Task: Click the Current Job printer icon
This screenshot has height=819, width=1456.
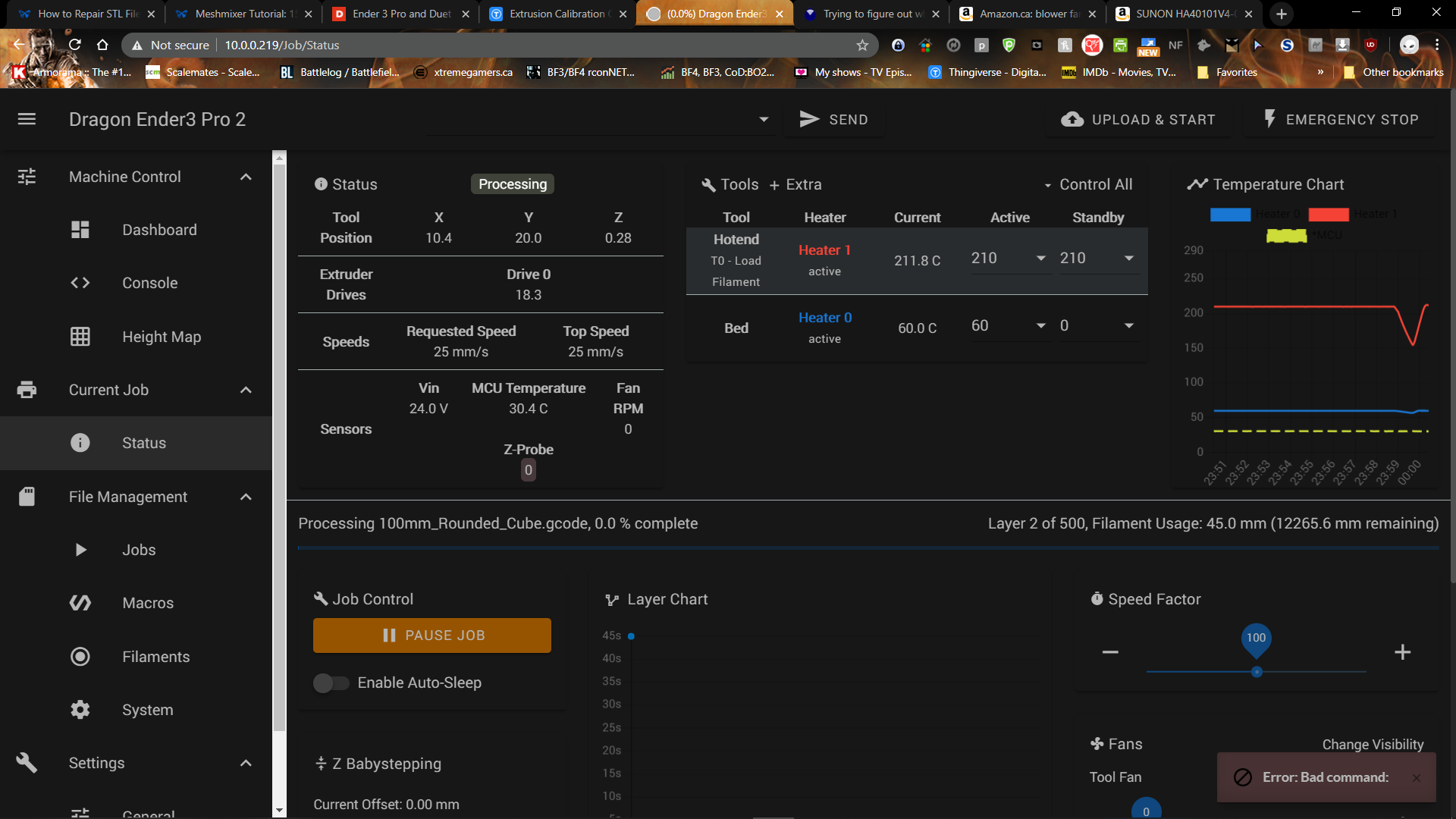Action: click(27, 390)
